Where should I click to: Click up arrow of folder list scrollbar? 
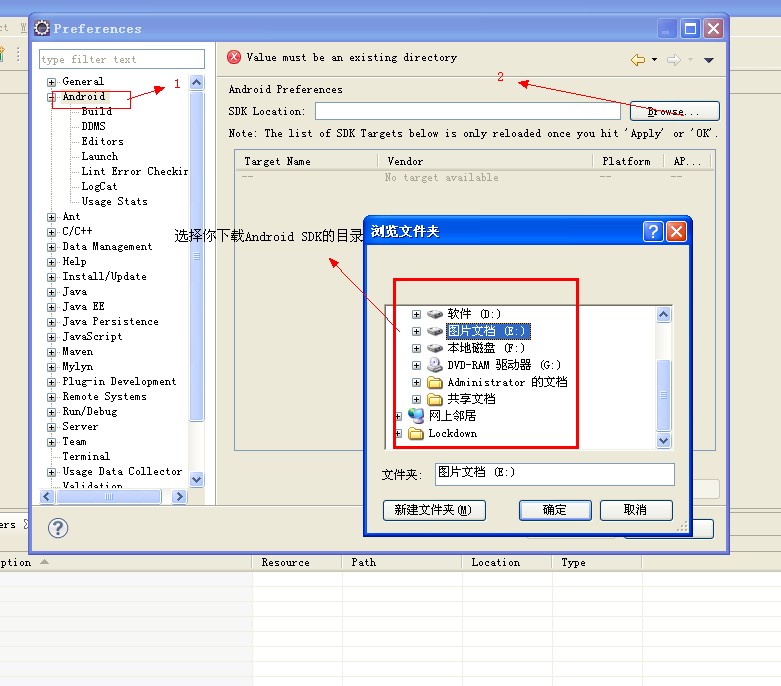point(663,314)
